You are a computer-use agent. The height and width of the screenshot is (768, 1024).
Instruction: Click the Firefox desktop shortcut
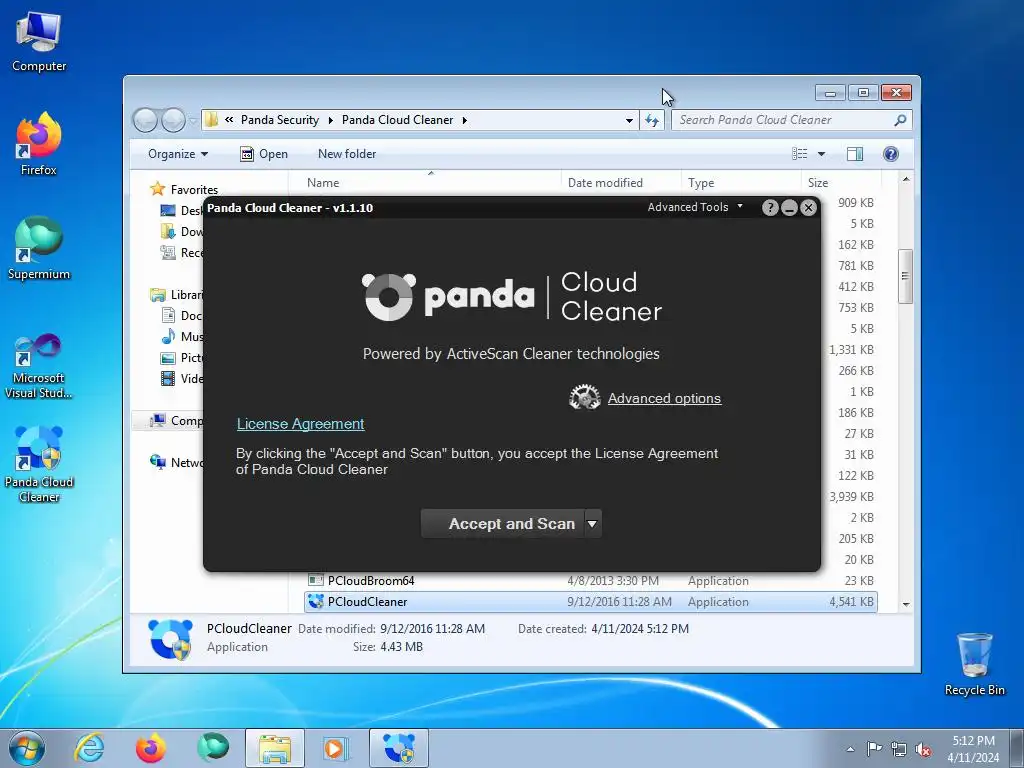pyautogui.click(x=39, y=144)
